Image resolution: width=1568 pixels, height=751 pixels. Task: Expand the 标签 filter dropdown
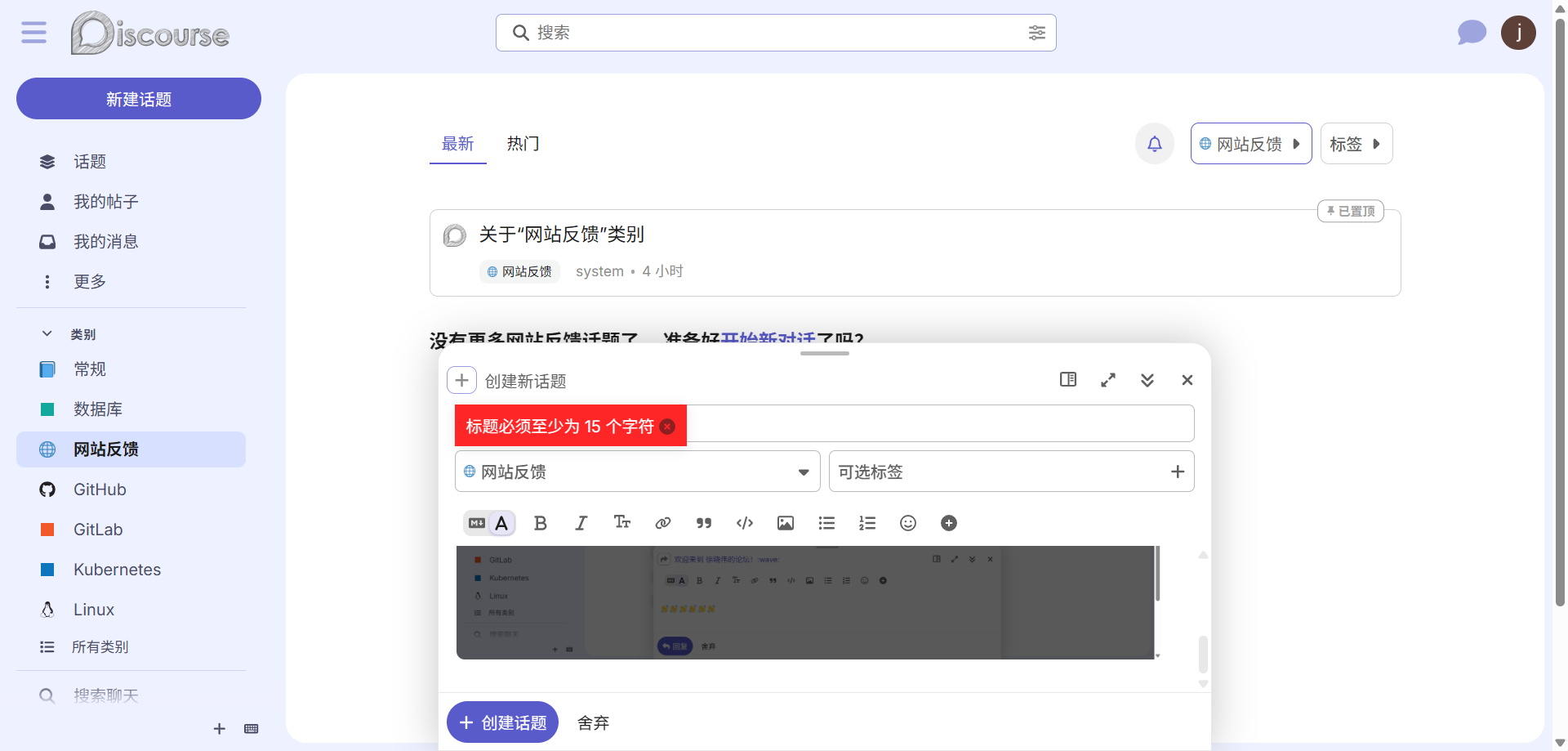(x=1356, y=144)
